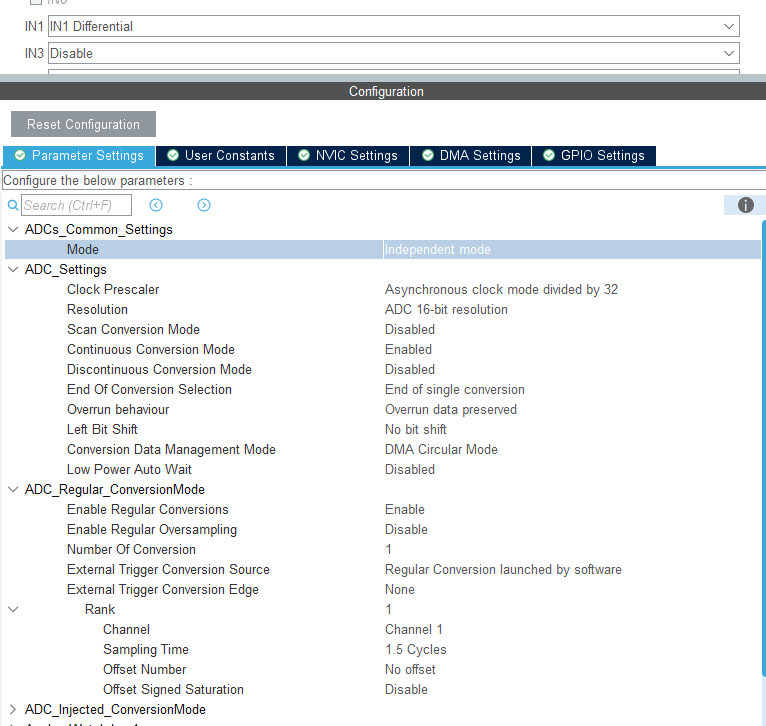Click Continuous Conversion Mode Enabled value
The image size is (766, 726).
coord(408,350)
